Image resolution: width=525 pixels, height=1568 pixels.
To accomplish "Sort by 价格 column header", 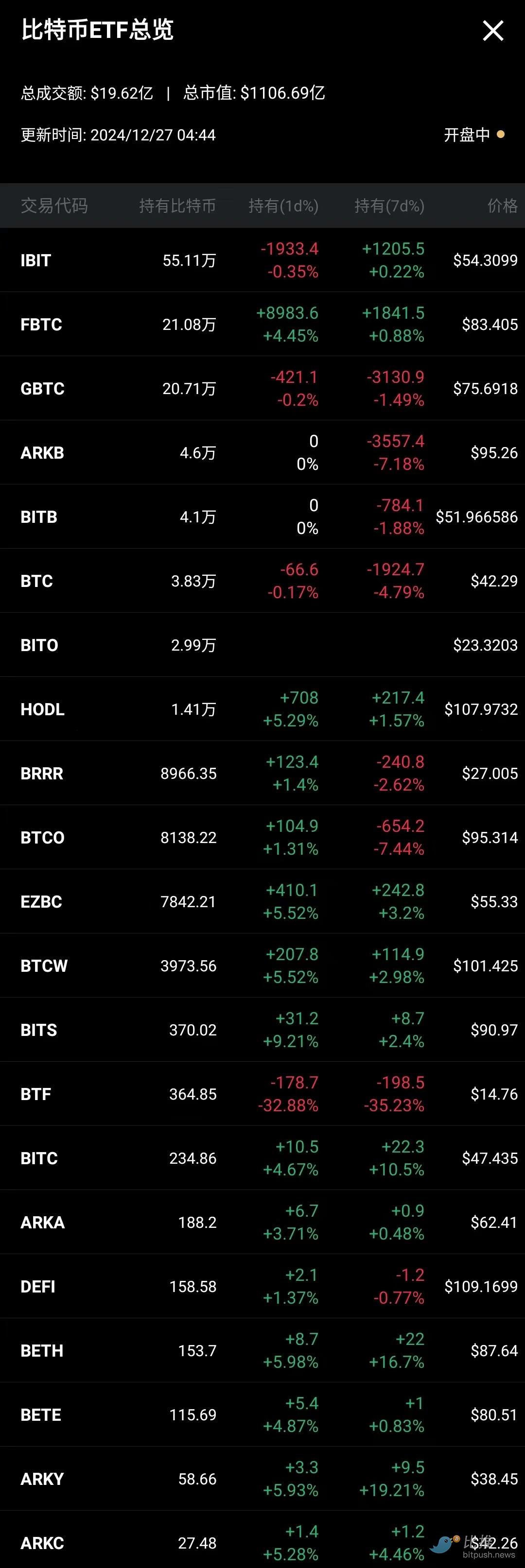I will point(502,206).
